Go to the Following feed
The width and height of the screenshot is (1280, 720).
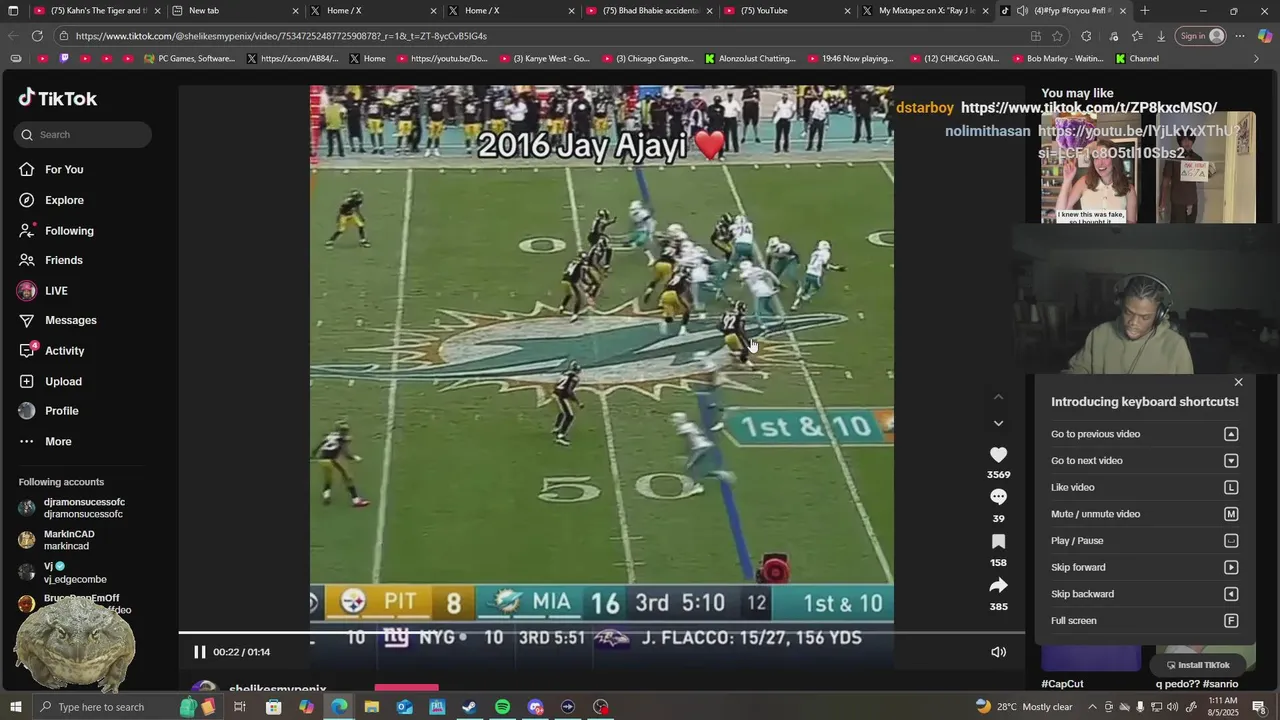pos(56,231)
